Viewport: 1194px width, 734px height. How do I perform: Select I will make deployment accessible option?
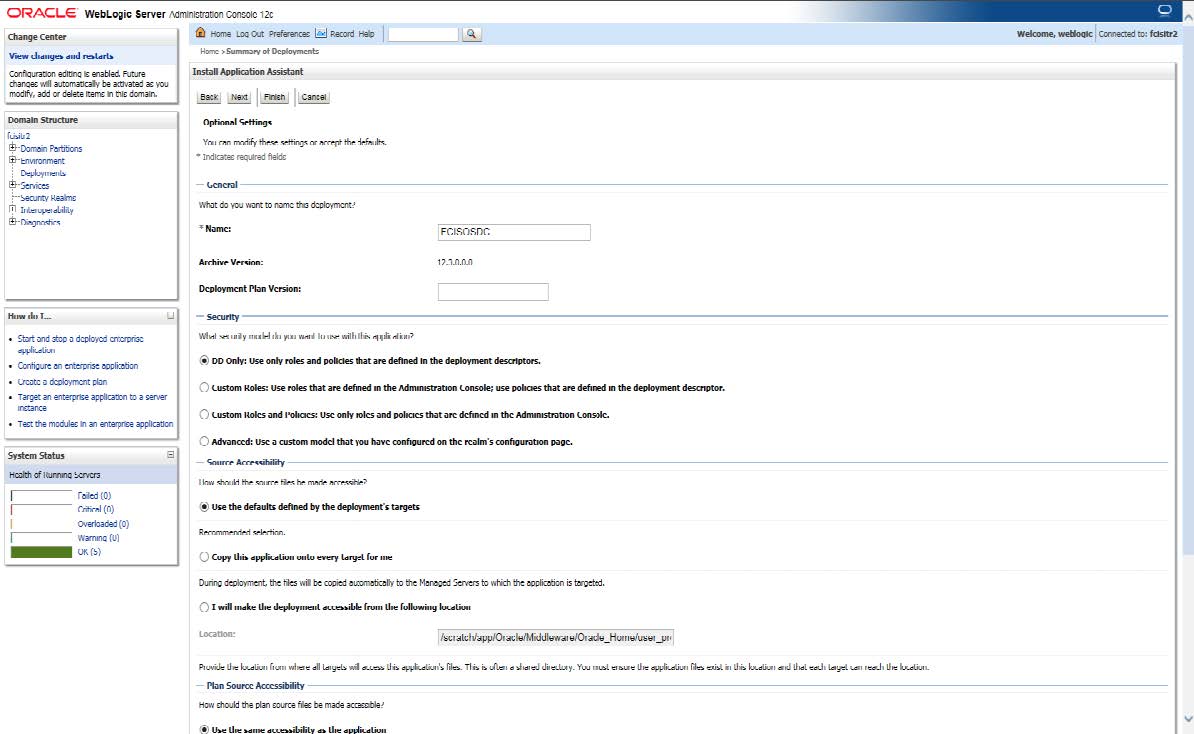204,608
